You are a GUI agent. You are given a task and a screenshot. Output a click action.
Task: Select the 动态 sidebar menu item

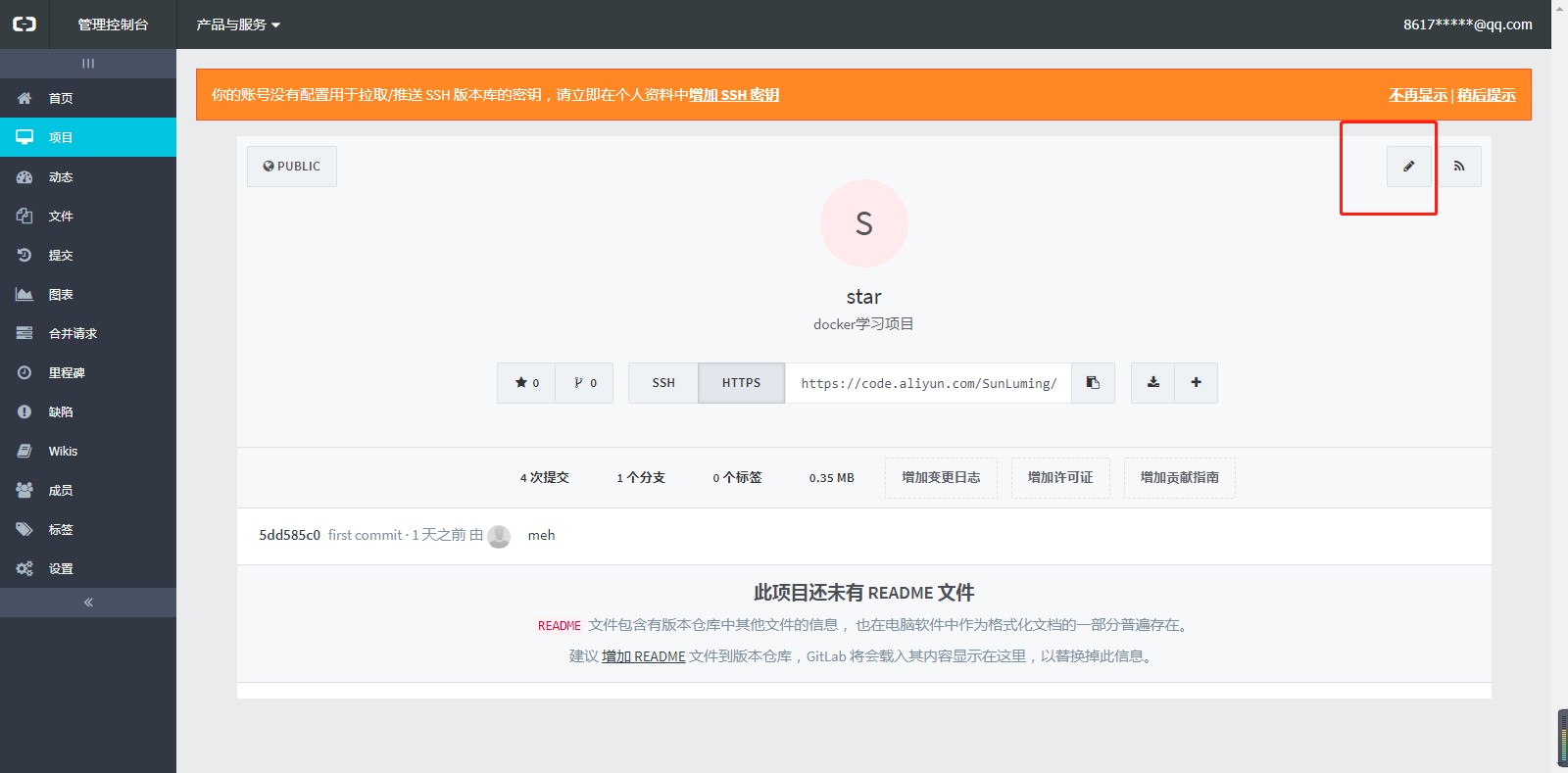click(x=88, y=176)
